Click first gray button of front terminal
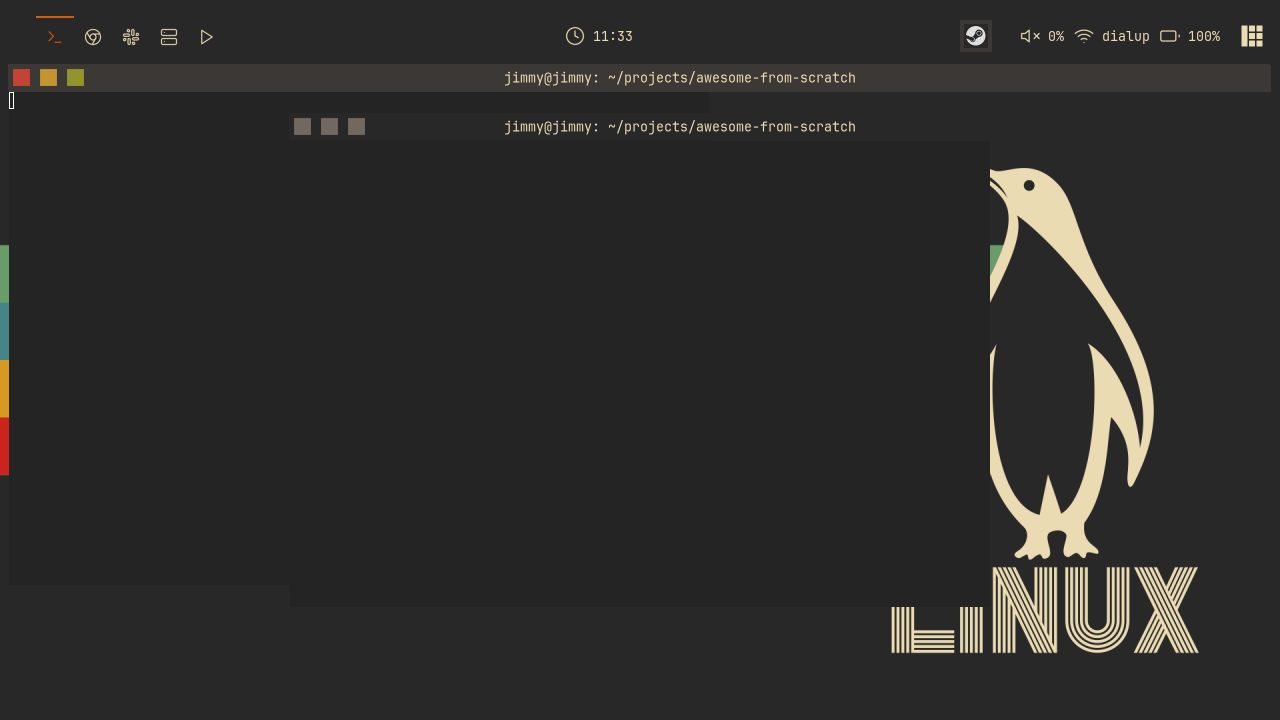Viewport: 1280px width, 720px height. point(302,127)
